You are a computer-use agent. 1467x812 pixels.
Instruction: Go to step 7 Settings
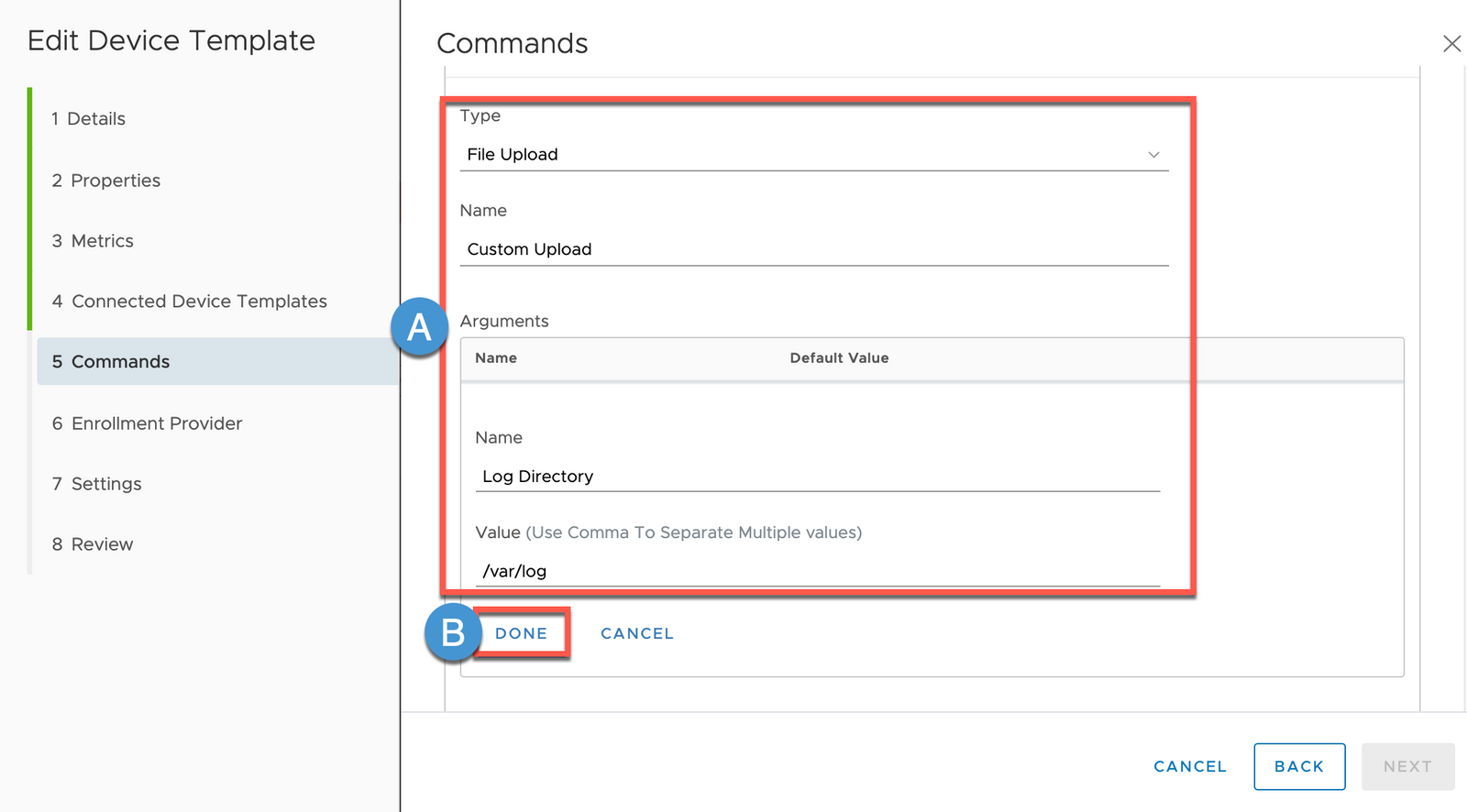tap(96, 484)
